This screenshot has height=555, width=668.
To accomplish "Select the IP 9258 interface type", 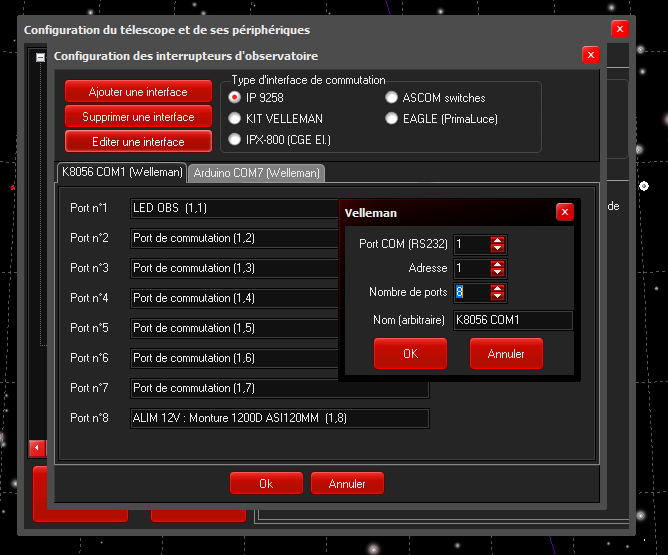I will point(235,98).
